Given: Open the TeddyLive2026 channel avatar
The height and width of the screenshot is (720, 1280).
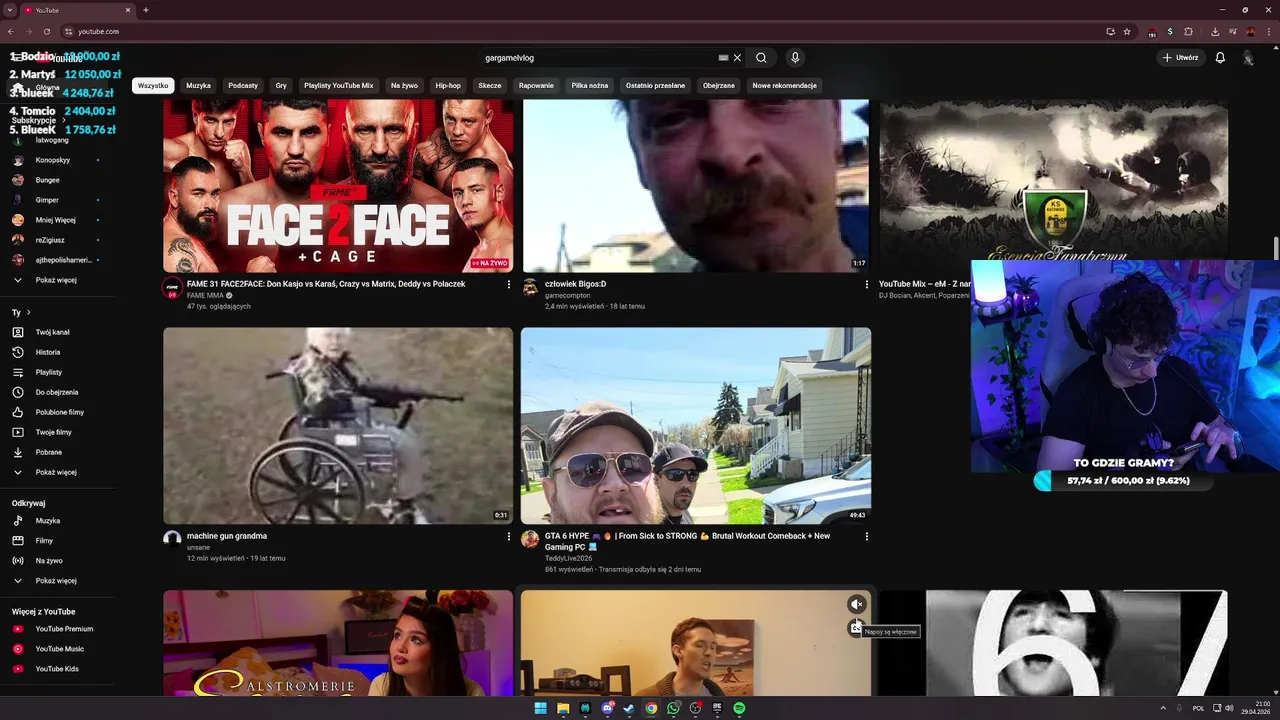Looking at the screenshot, I should tap(530, 540).
